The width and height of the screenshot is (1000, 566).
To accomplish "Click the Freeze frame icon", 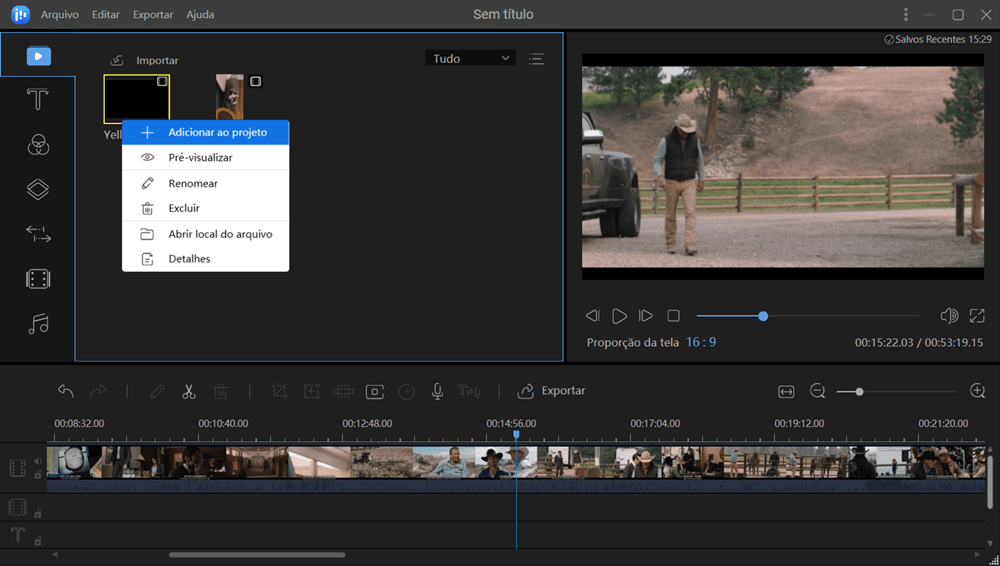I will [374, 391].
